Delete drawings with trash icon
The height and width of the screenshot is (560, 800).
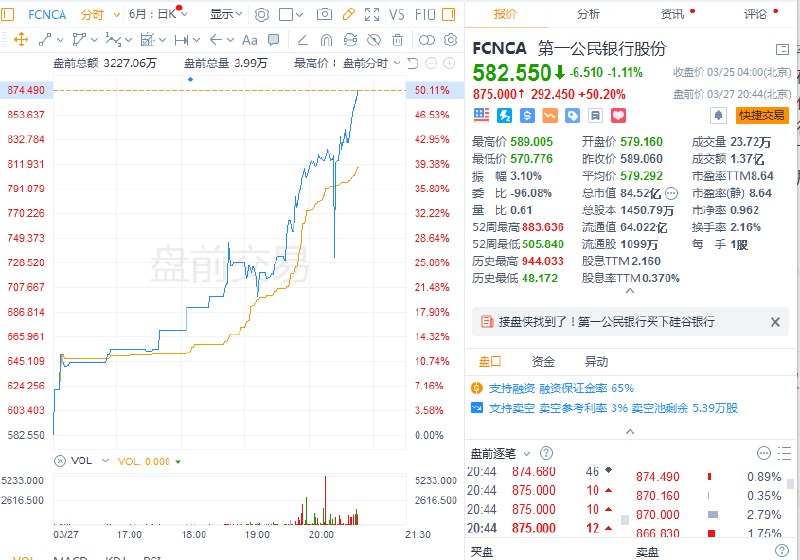coord(397,40)
